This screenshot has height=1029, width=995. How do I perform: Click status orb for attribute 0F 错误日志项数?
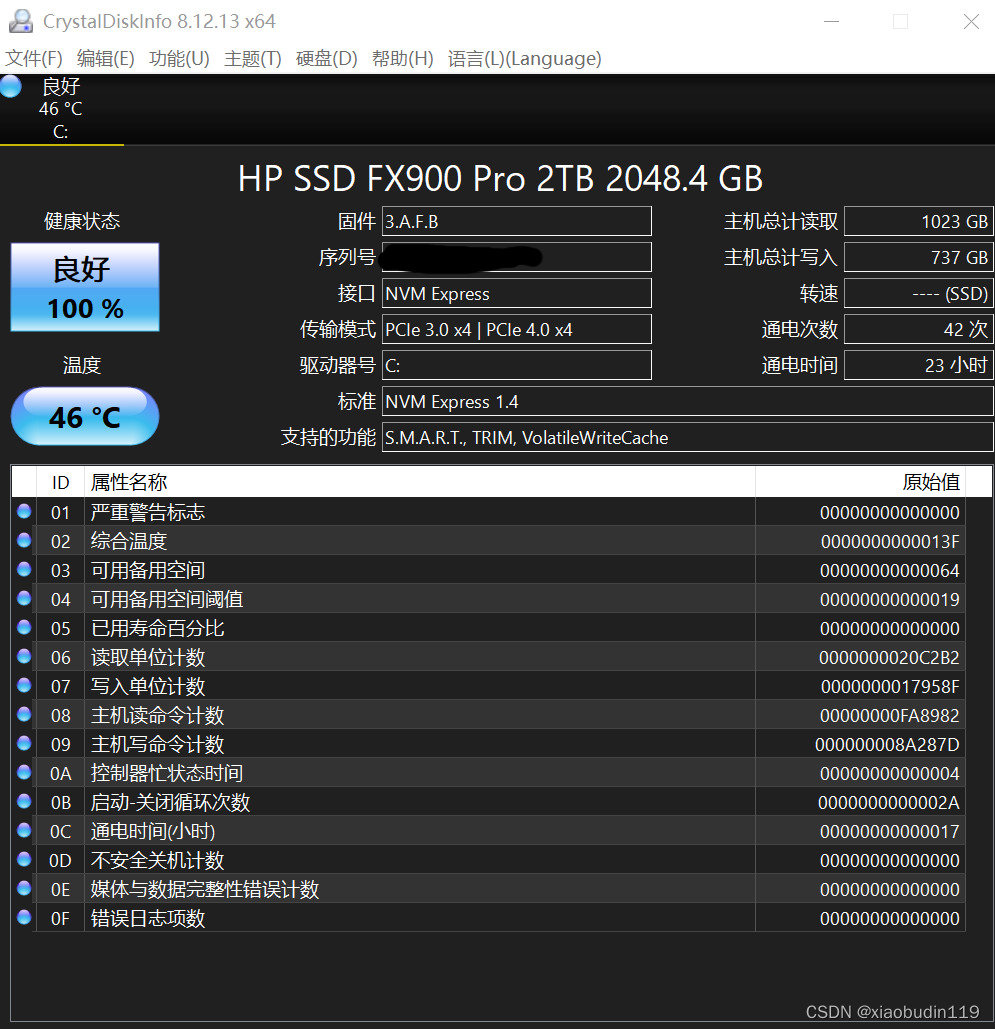pos(24,917)
